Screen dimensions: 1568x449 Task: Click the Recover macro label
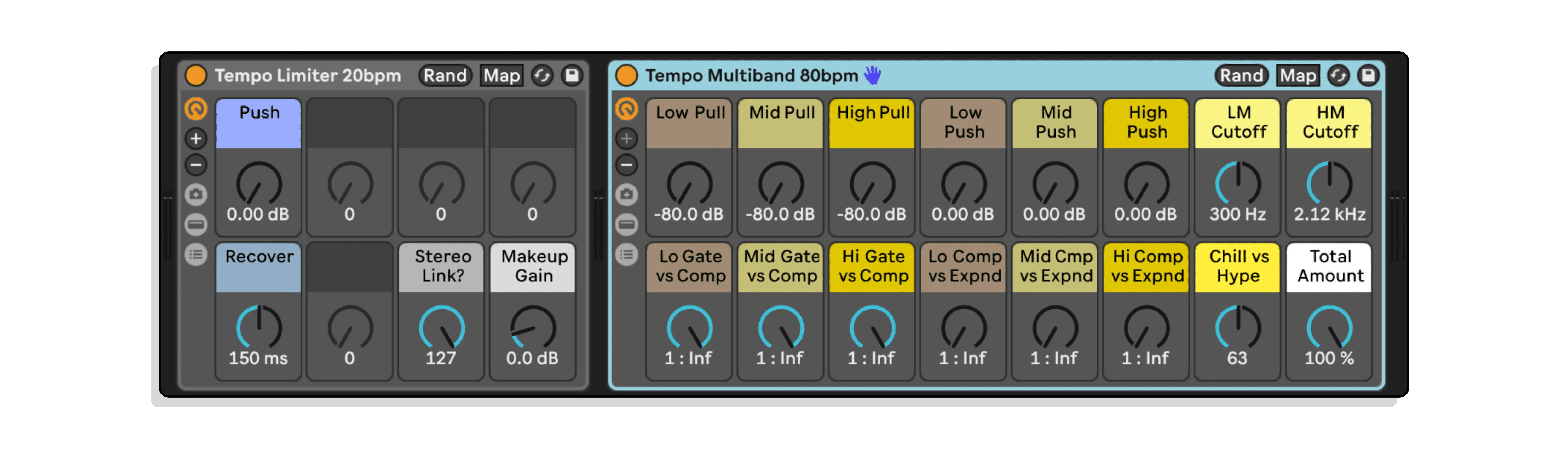pyautogui.click(x=259, y=268)
